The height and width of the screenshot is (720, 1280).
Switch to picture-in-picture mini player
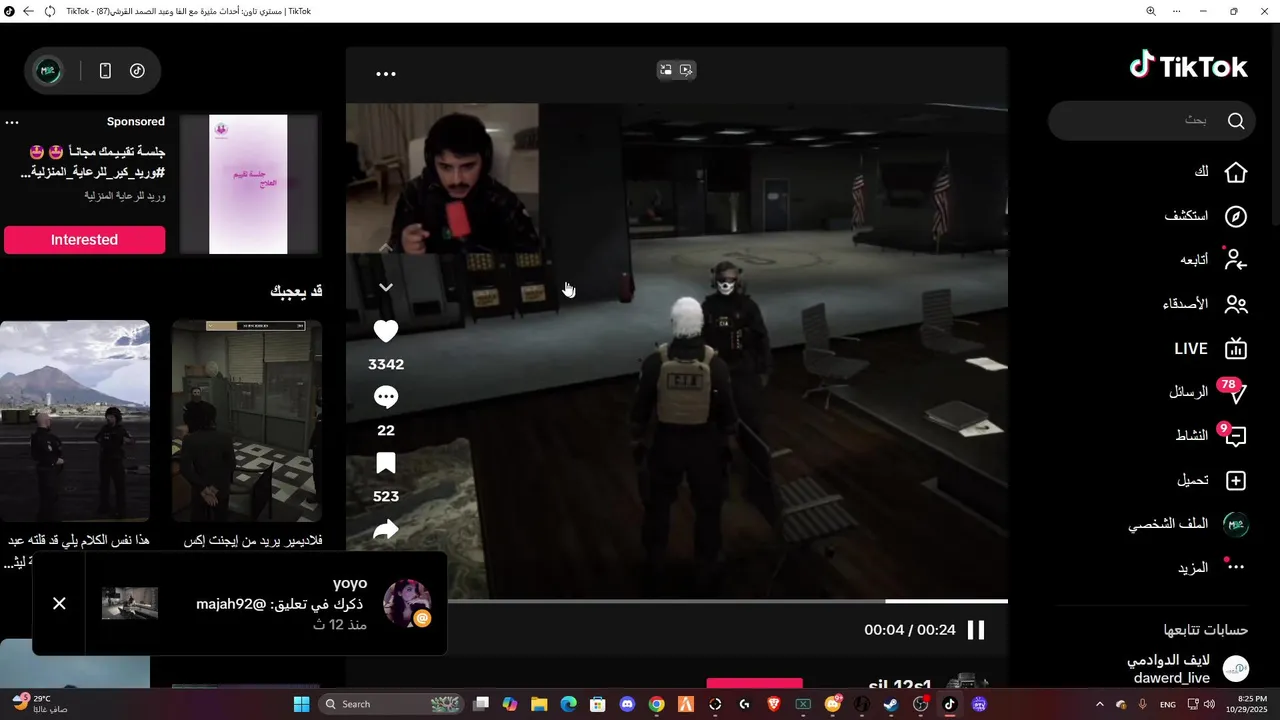point(666,70)
